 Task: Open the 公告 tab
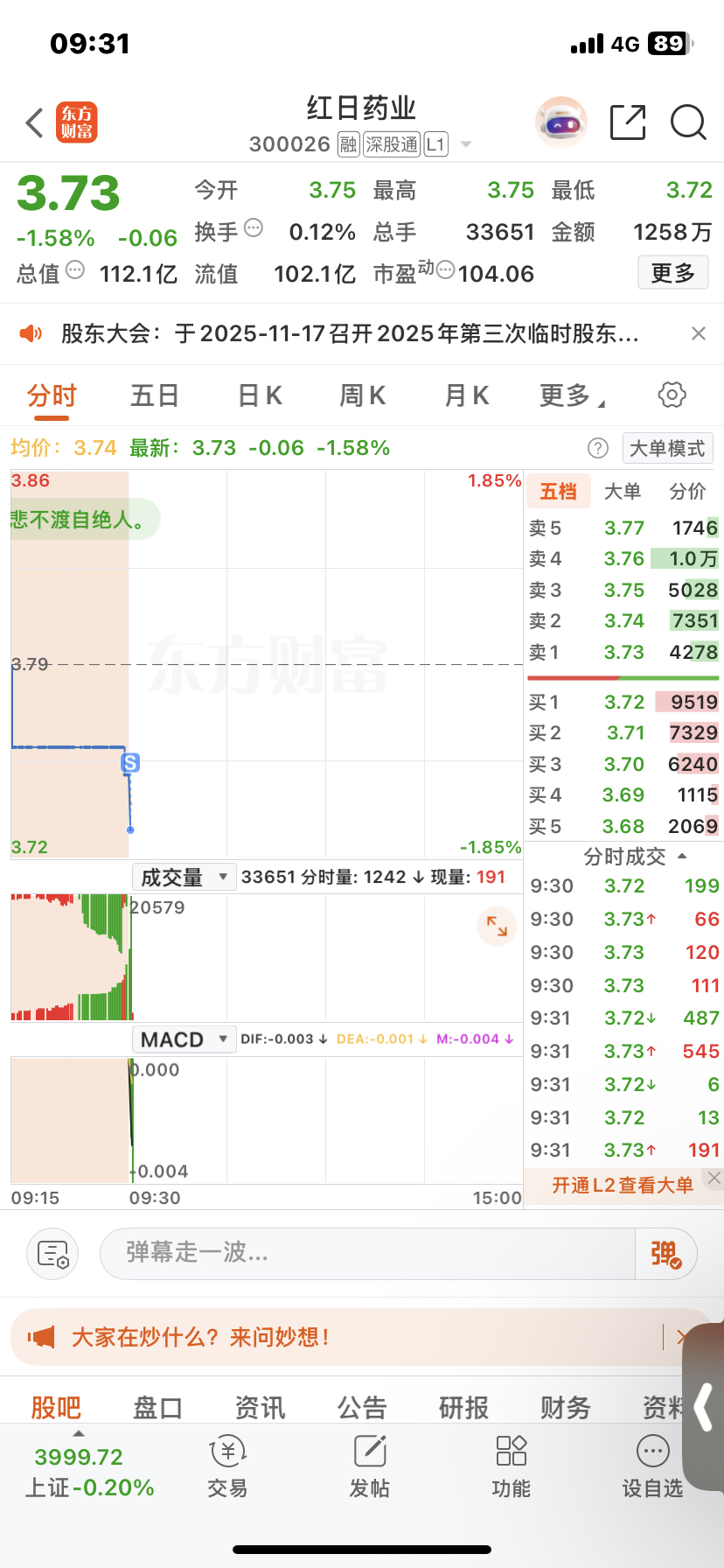click(362, 1407)
